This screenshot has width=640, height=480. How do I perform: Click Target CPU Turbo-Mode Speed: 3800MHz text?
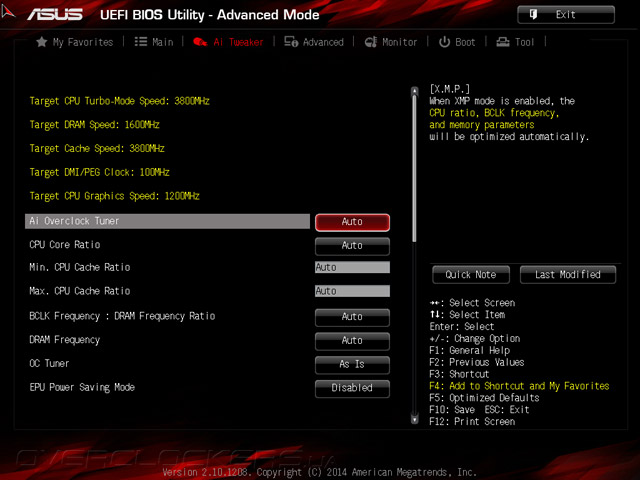pos(119,101)
